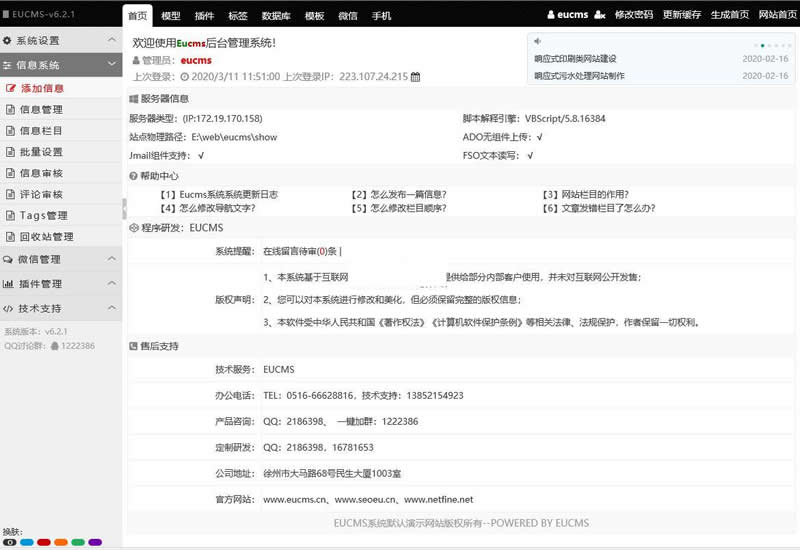The image size is (800, 550).
Task: Click the calendar icon after the login IP
Action: [x=416, y=76]
